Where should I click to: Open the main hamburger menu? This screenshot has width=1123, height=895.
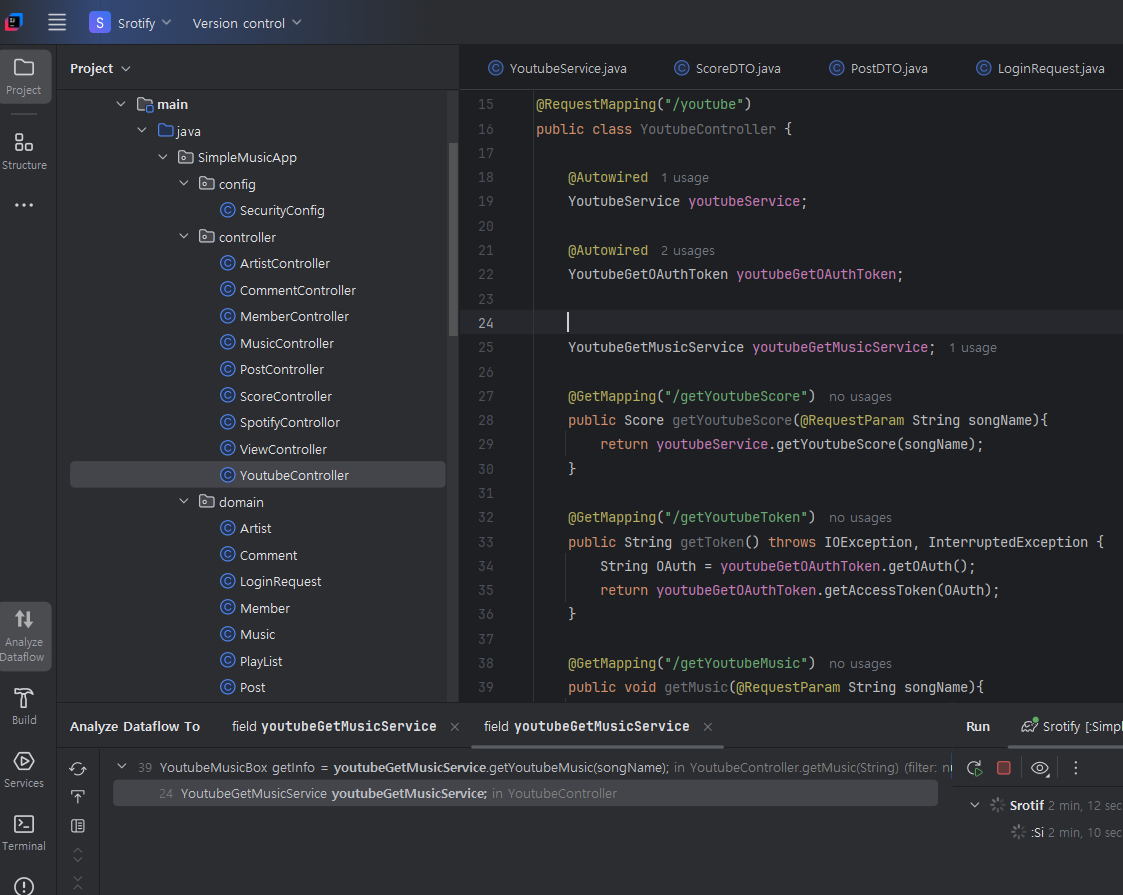click(57, 23)
